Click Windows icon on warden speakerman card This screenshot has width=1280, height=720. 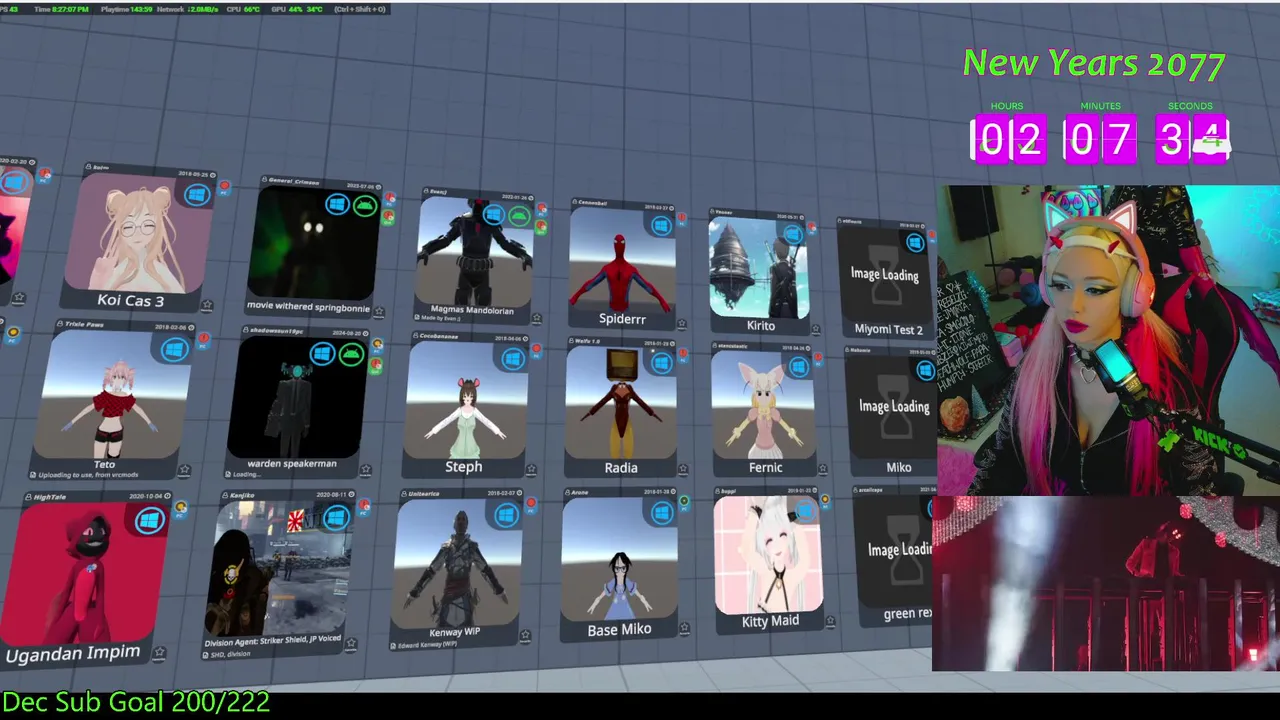coord(322,354)
